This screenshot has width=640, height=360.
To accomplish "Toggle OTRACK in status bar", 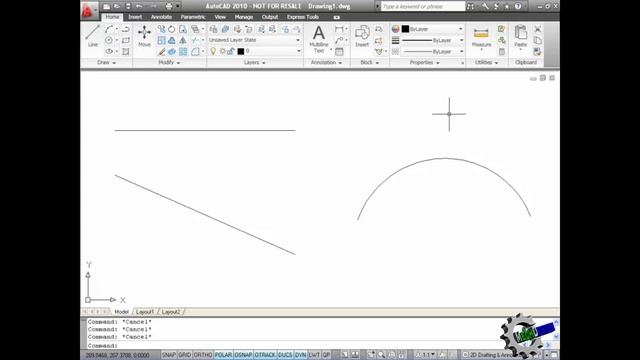I will pos(265,355).
